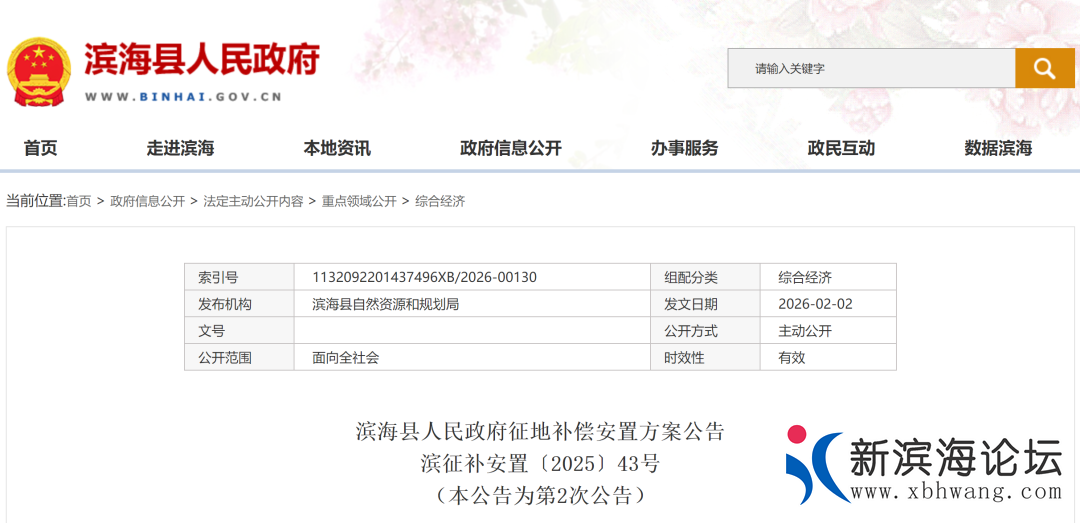Go to 重点领域公开 breadcrumb link
Screen dimensions: 1080x523
[x=359, y=201]
